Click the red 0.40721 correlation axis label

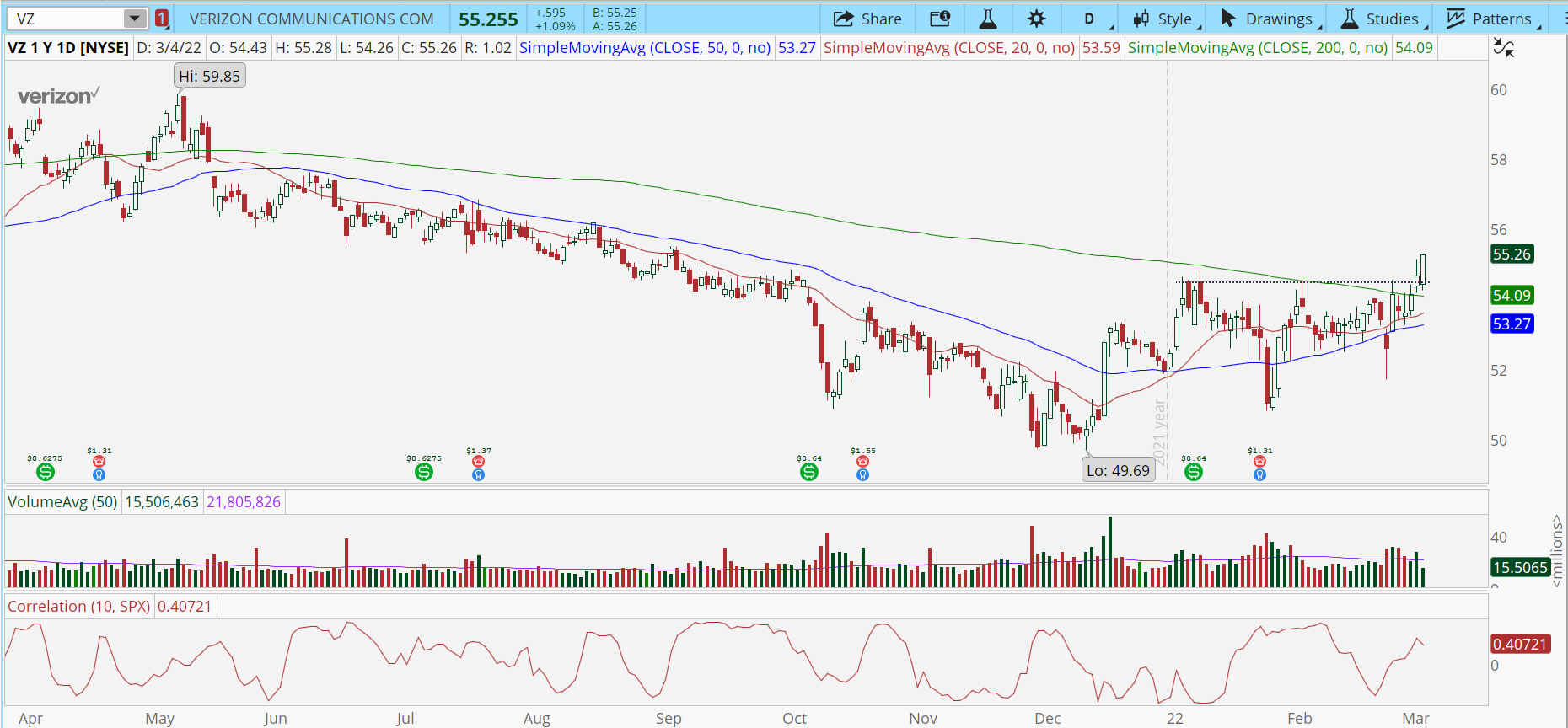tap(1520, 645)
